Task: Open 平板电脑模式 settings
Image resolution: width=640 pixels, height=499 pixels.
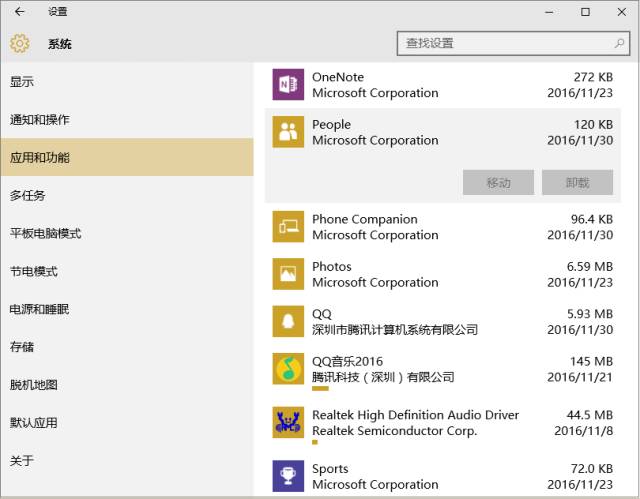Action: [127, 233]
